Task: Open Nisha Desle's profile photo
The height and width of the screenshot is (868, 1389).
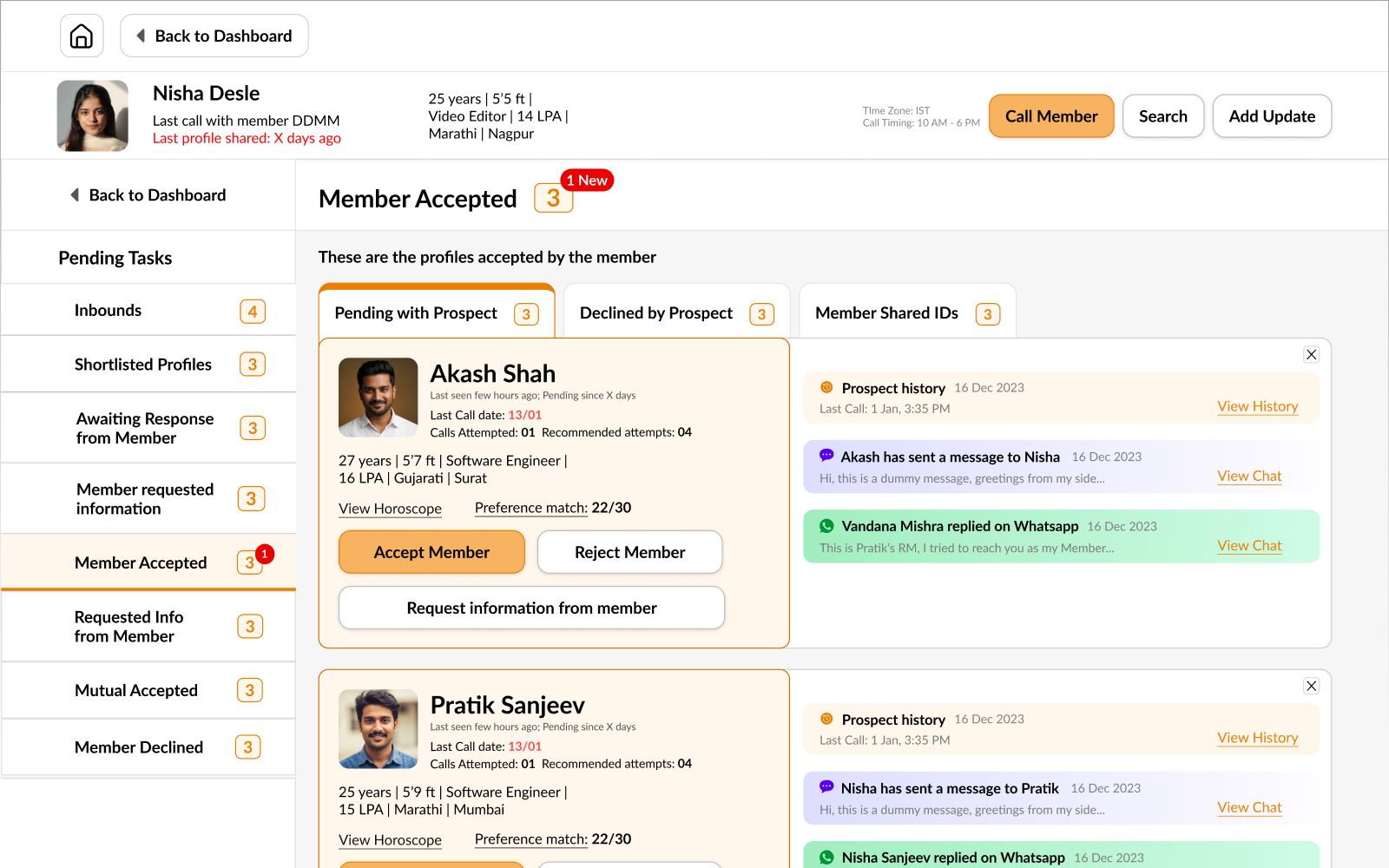Action: coord(93,115)
